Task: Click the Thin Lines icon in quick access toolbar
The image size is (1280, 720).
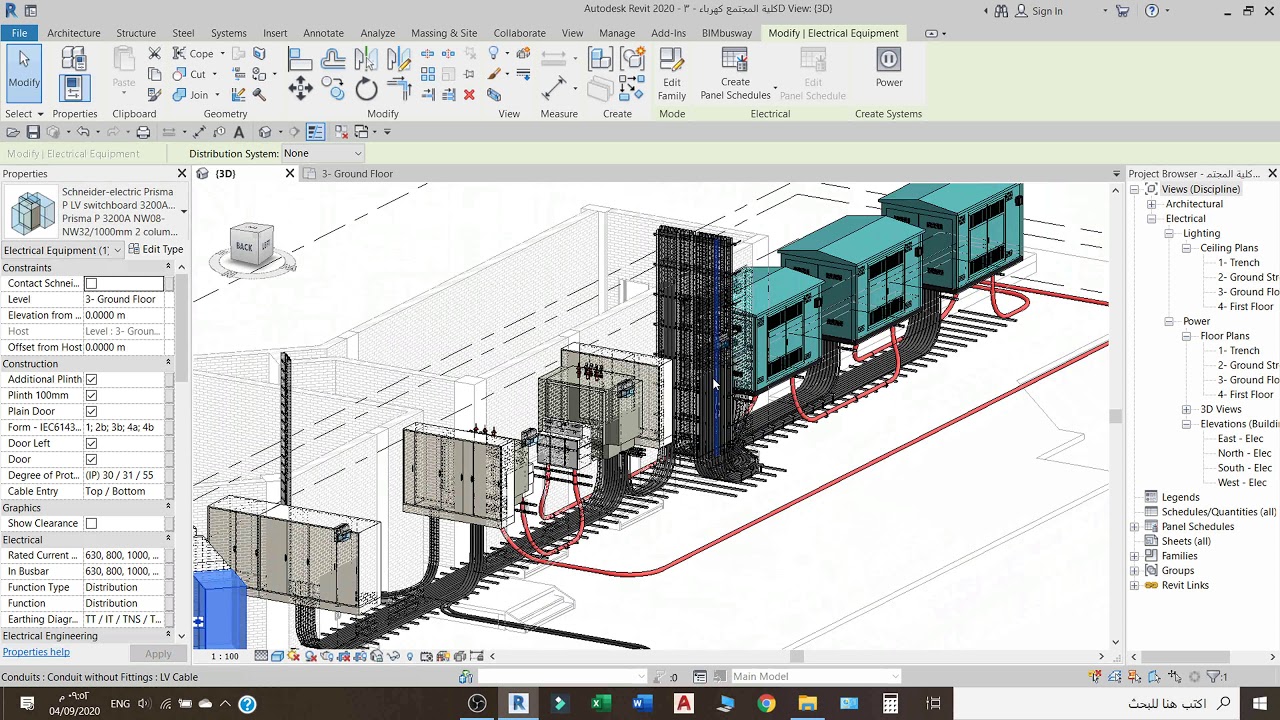Action: [x=315, y=132]
